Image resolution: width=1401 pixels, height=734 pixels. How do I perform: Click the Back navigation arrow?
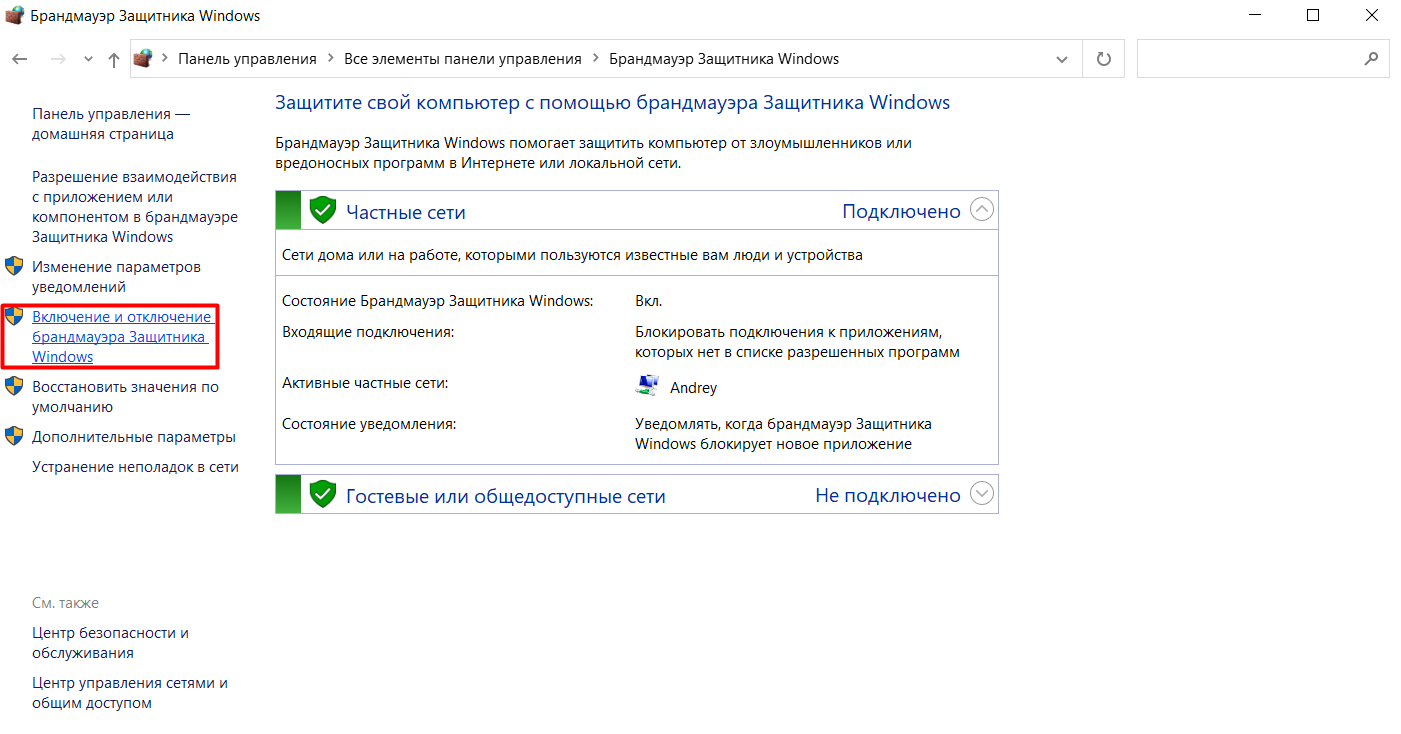19,59
